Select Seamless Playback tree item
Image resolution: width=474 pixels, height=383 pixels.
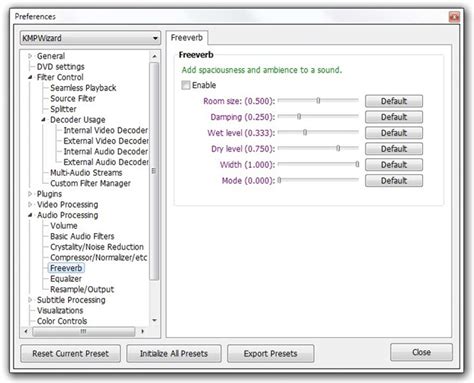83,88
